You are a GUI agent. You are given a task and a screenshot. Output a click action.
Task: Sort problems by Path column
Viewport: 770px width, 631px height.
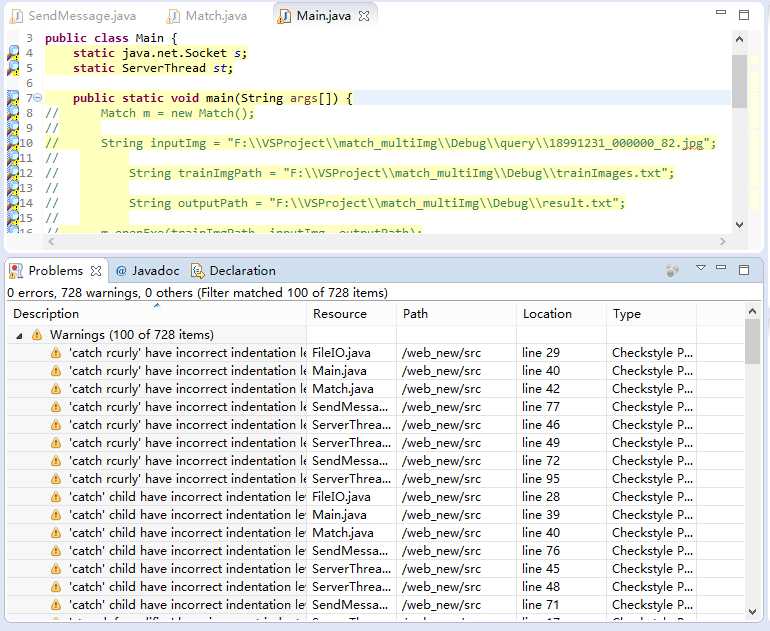[x=456, y=314]
